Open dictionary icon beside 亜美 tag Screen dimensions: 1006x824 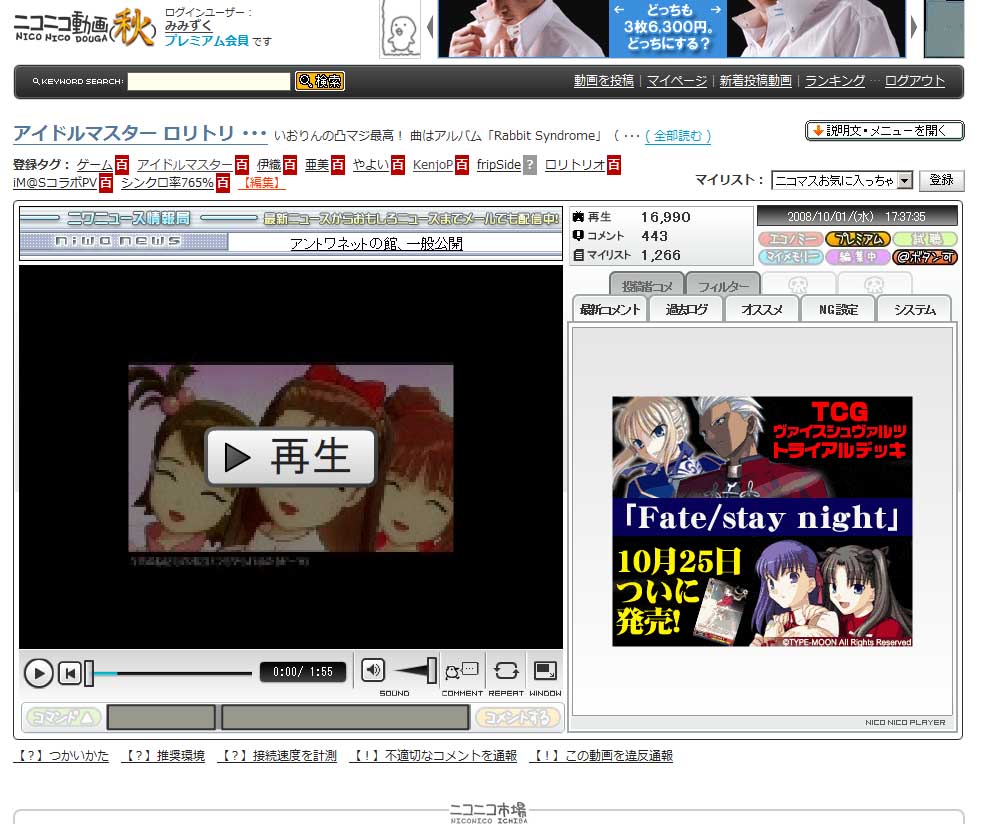click(x=338, y=165)
